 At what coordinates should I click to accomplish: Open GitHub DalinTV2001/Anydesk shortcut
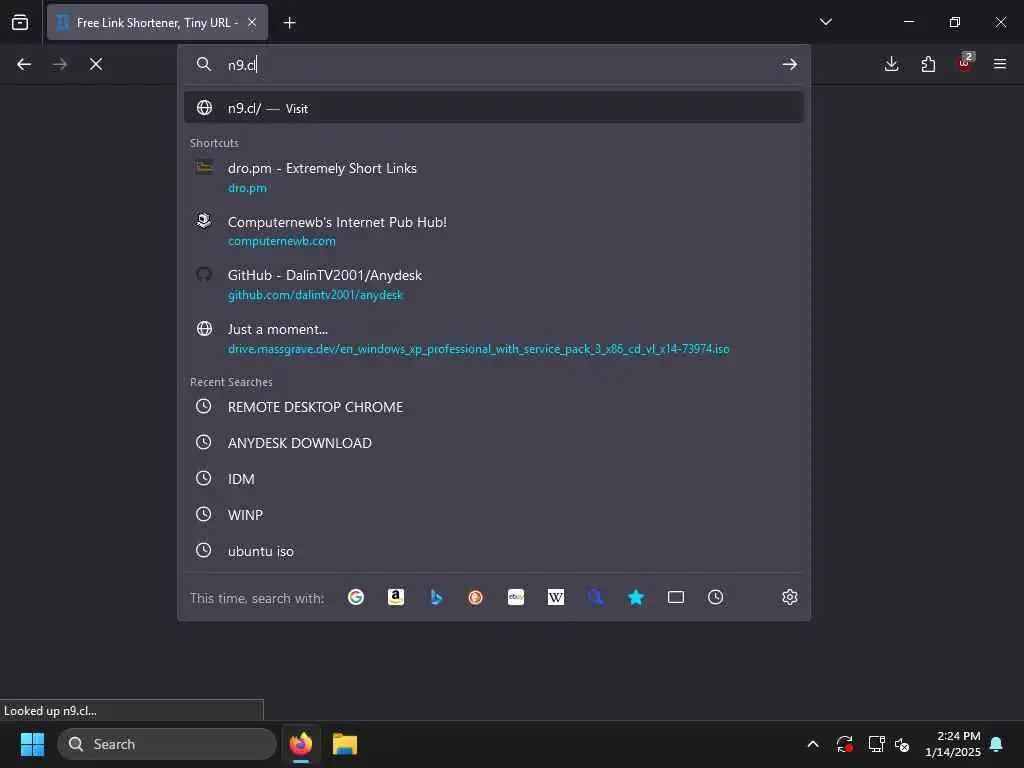point(494,284)
